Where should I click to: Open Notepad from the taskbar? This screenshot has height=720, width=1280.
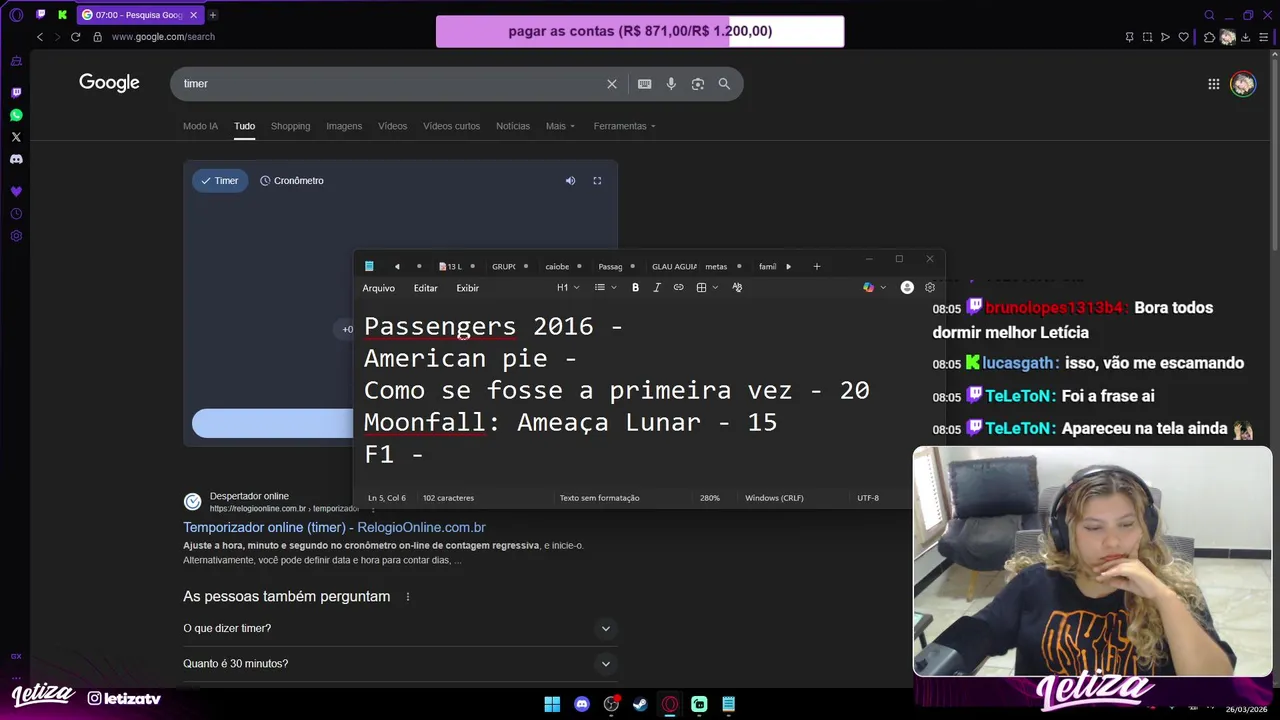point(729,704)
